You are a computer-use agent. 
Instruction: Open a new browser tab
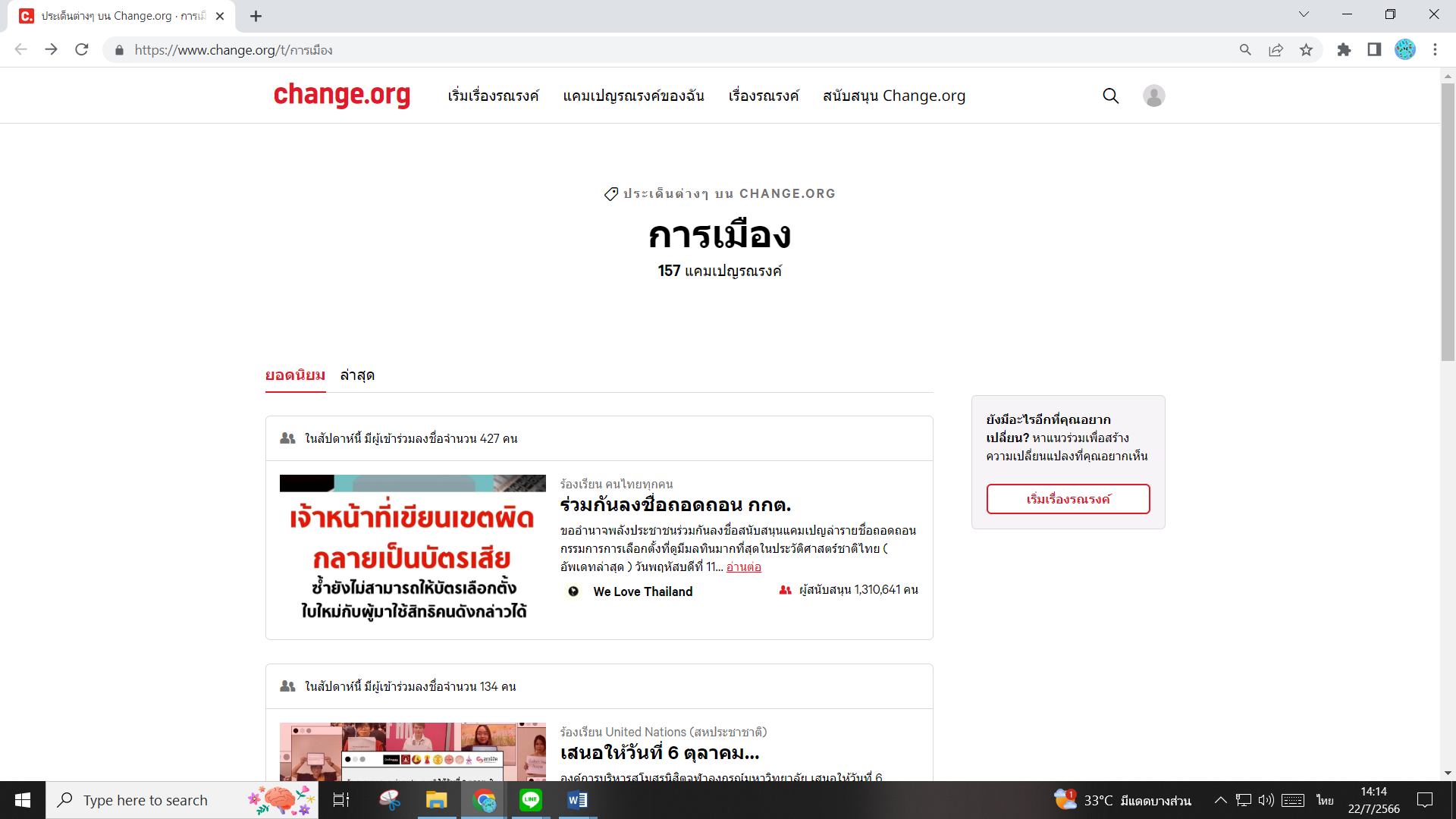tap(256, 16)
